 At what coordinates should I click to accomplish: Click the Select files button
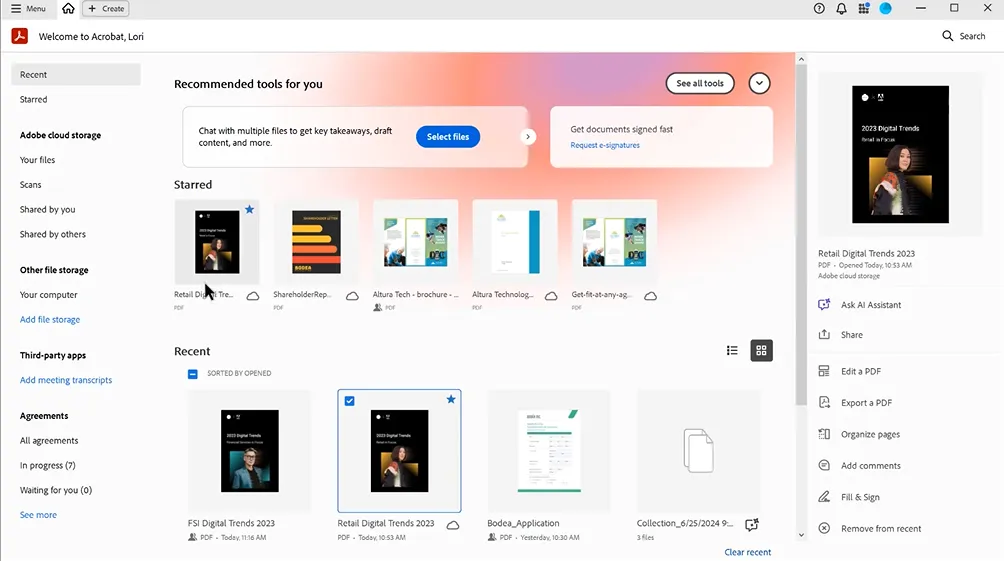448,136
